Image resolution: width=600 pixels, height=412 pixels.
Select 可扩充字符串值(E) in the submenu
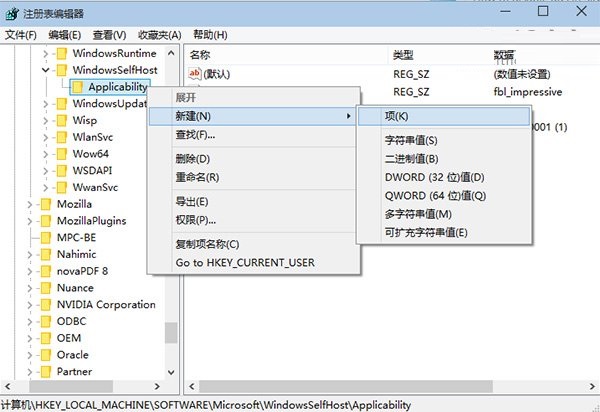coord(444,233)
